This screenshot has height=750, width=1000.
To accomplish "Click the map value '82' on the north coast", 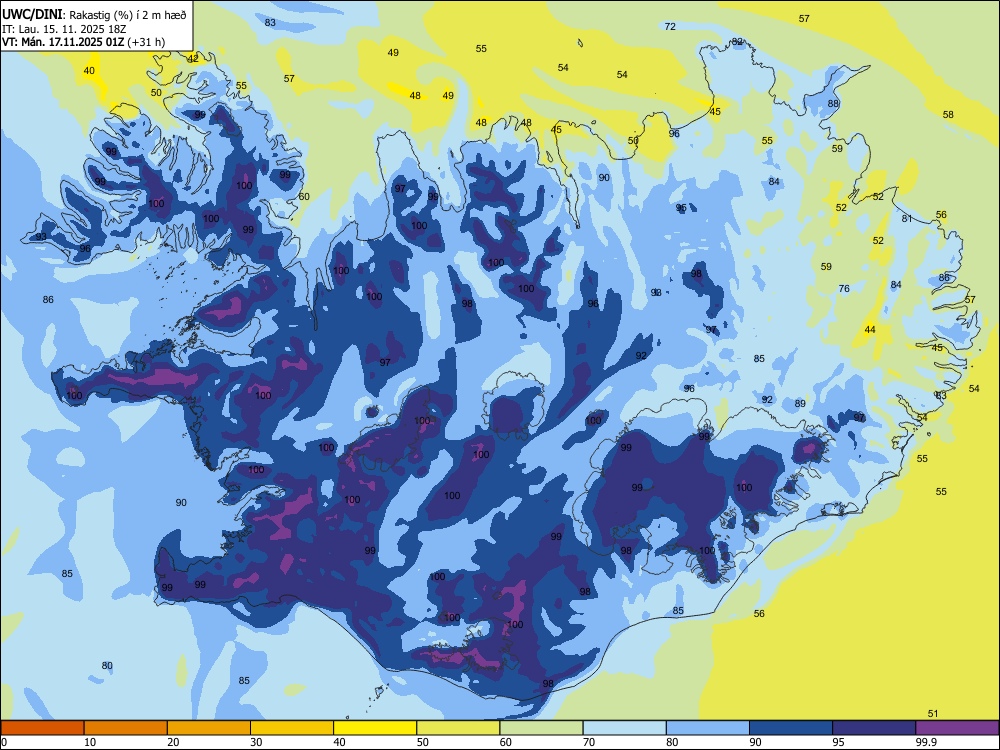I will (737, 41).
